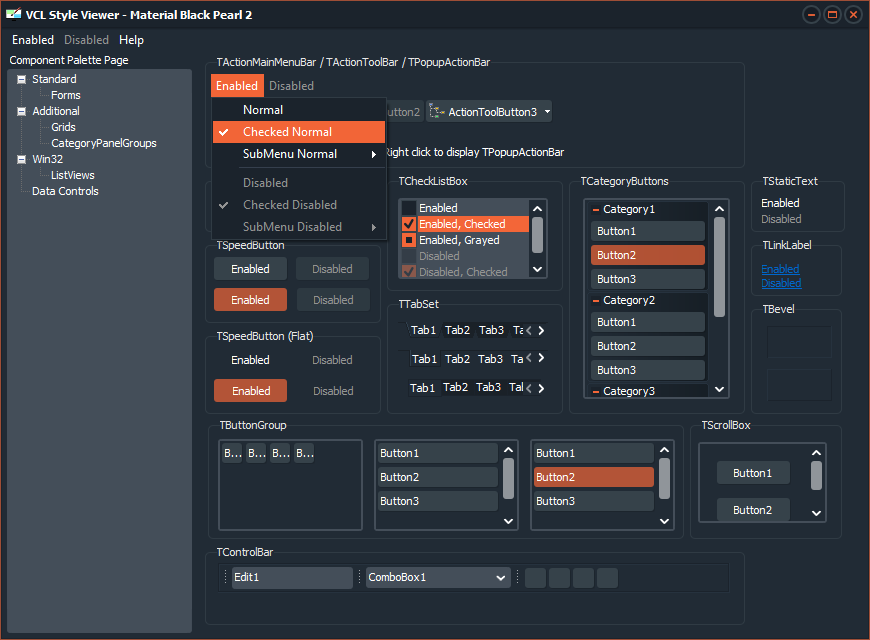The width and height of the screenshot is (870, 640).
Task: Open ActionToolButton3 dropdown arrow
Action: [x=547, y=112]
